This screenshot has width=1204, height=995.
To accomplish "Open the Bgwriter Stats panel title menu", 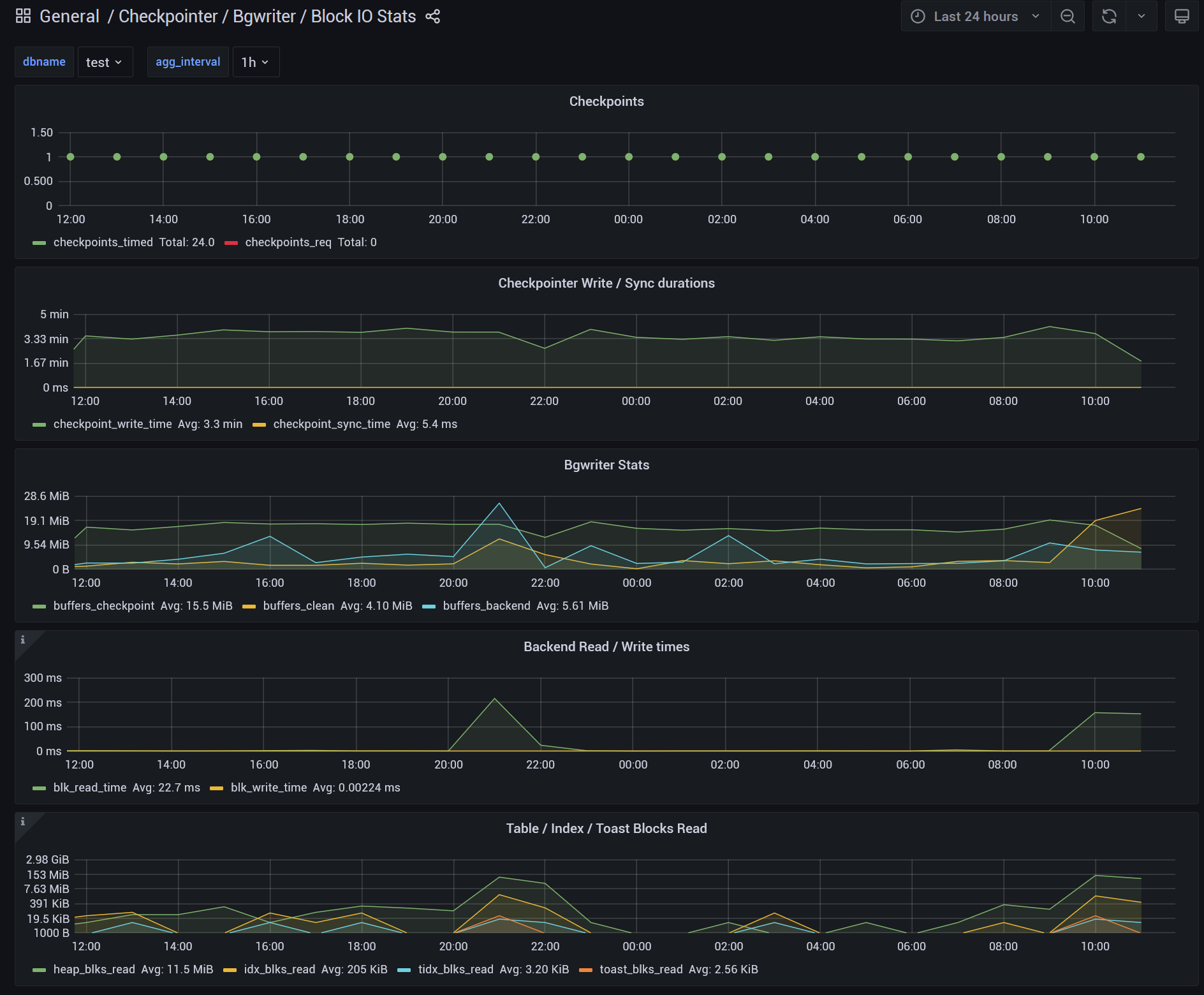I will (x=606, y=465).
